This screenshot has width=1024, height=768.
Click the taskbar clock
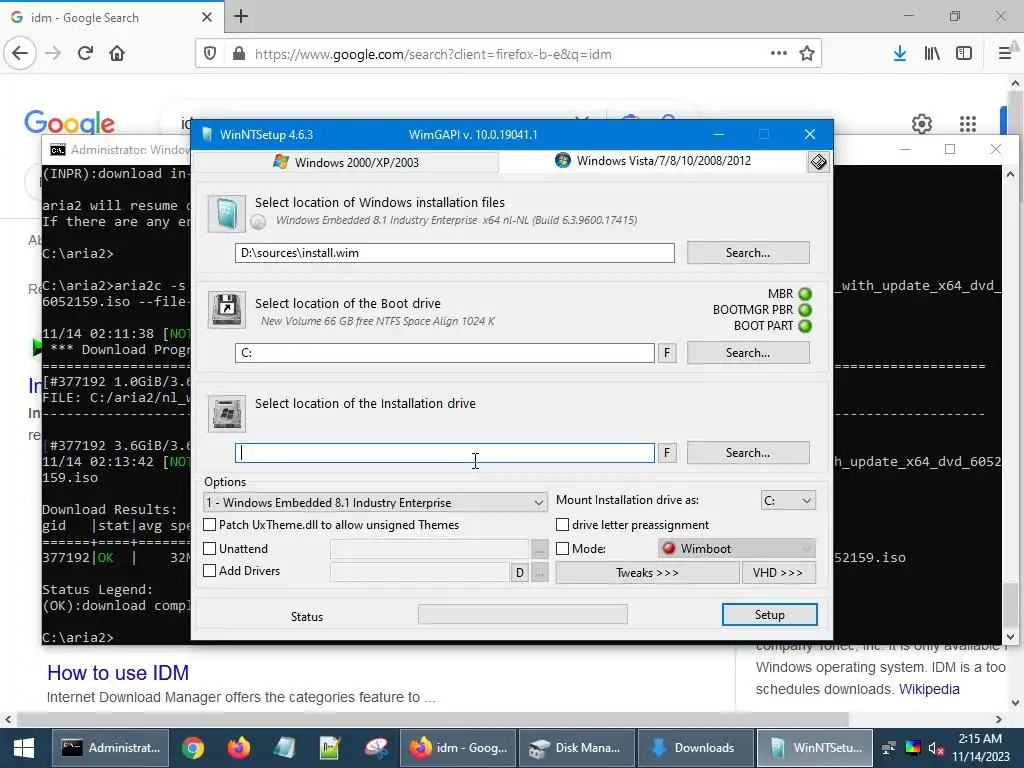[x=980, y=748]
